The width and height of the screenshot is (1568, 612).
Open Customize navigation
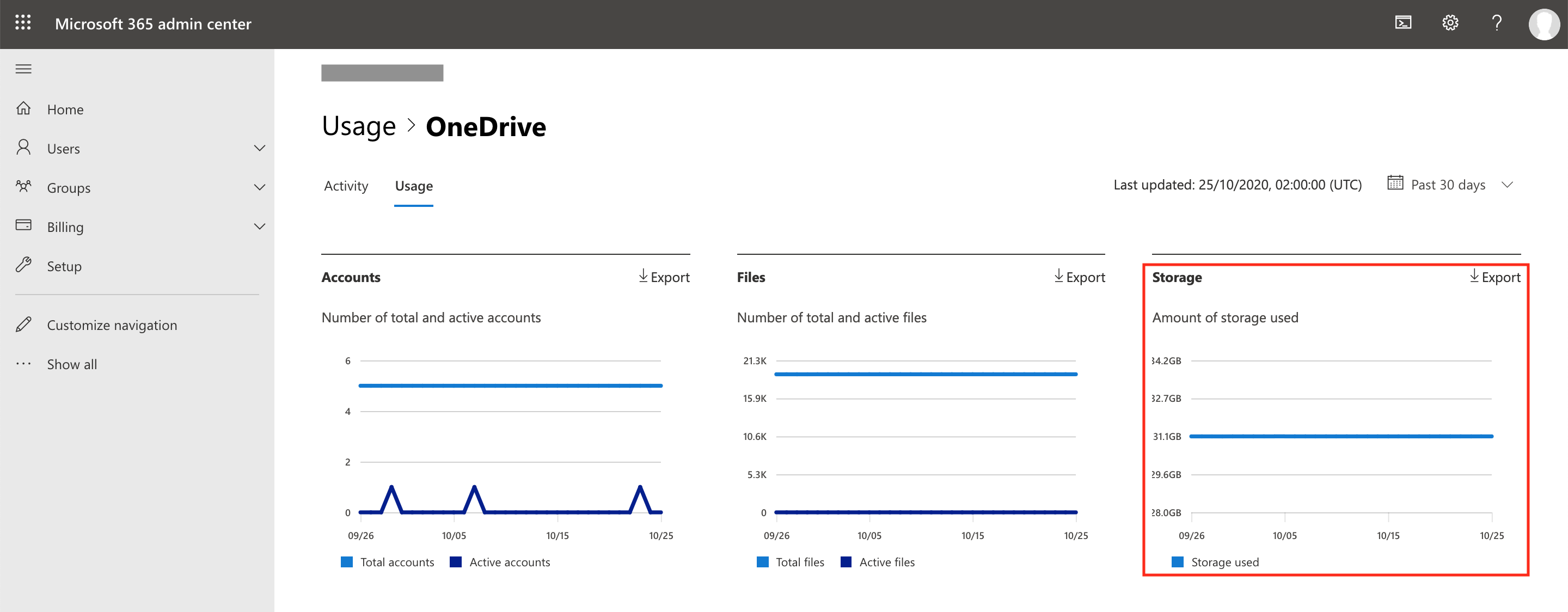point(112,325)
